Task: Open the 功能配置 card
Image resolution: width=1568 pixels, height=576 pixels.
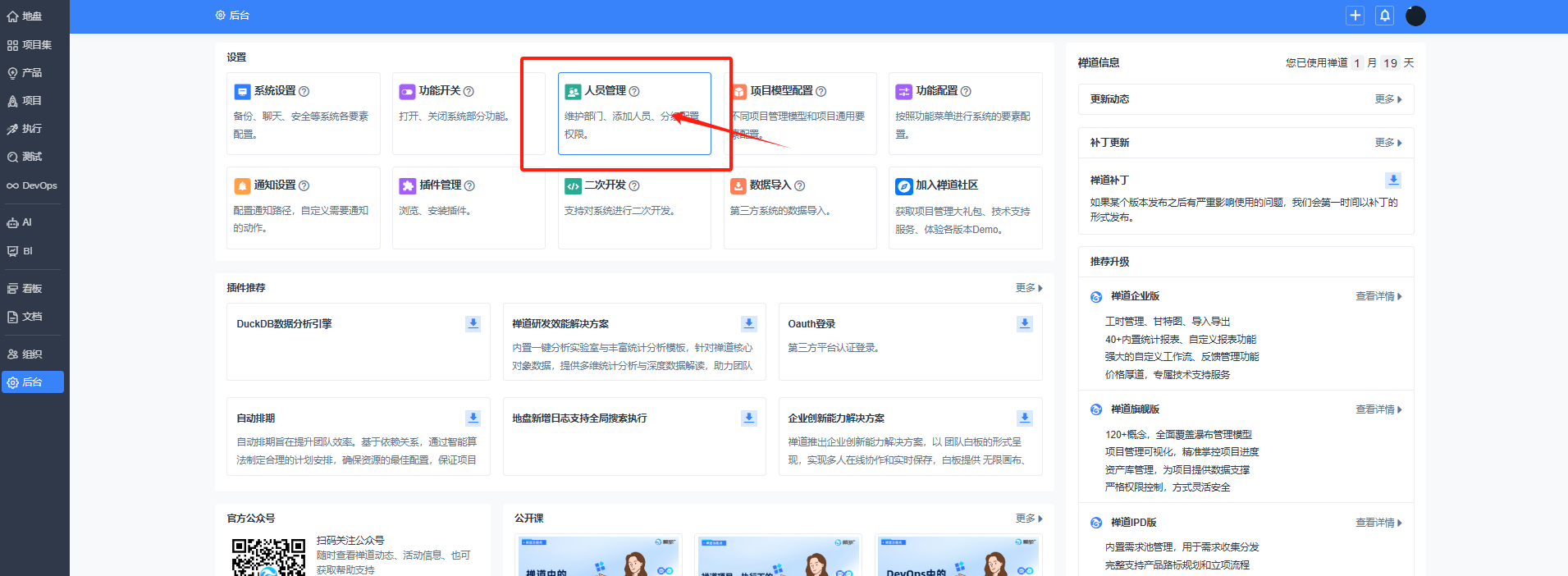Action: (966, 113)
